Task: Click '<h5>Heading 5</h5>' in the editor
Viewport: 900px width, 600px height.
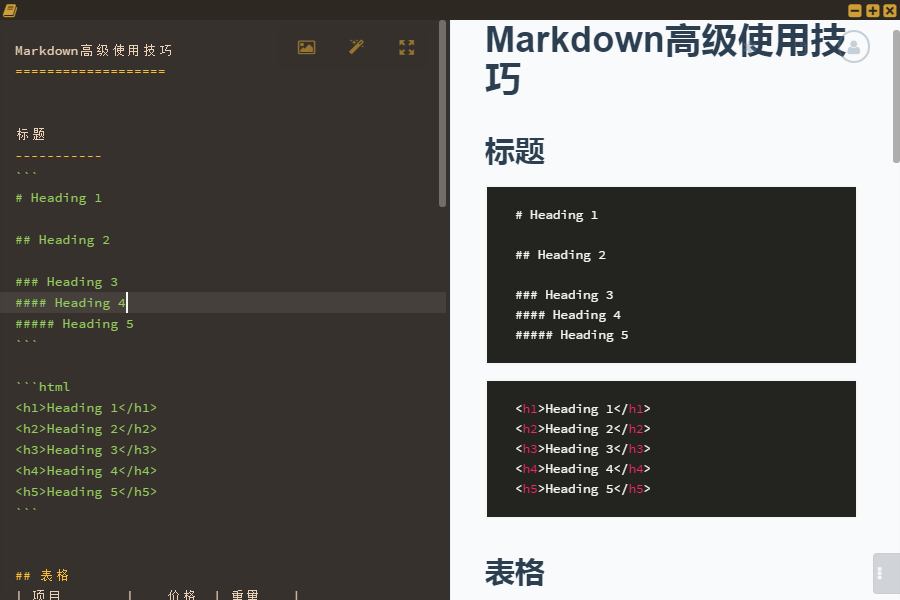Action: [x=86, y=491]
